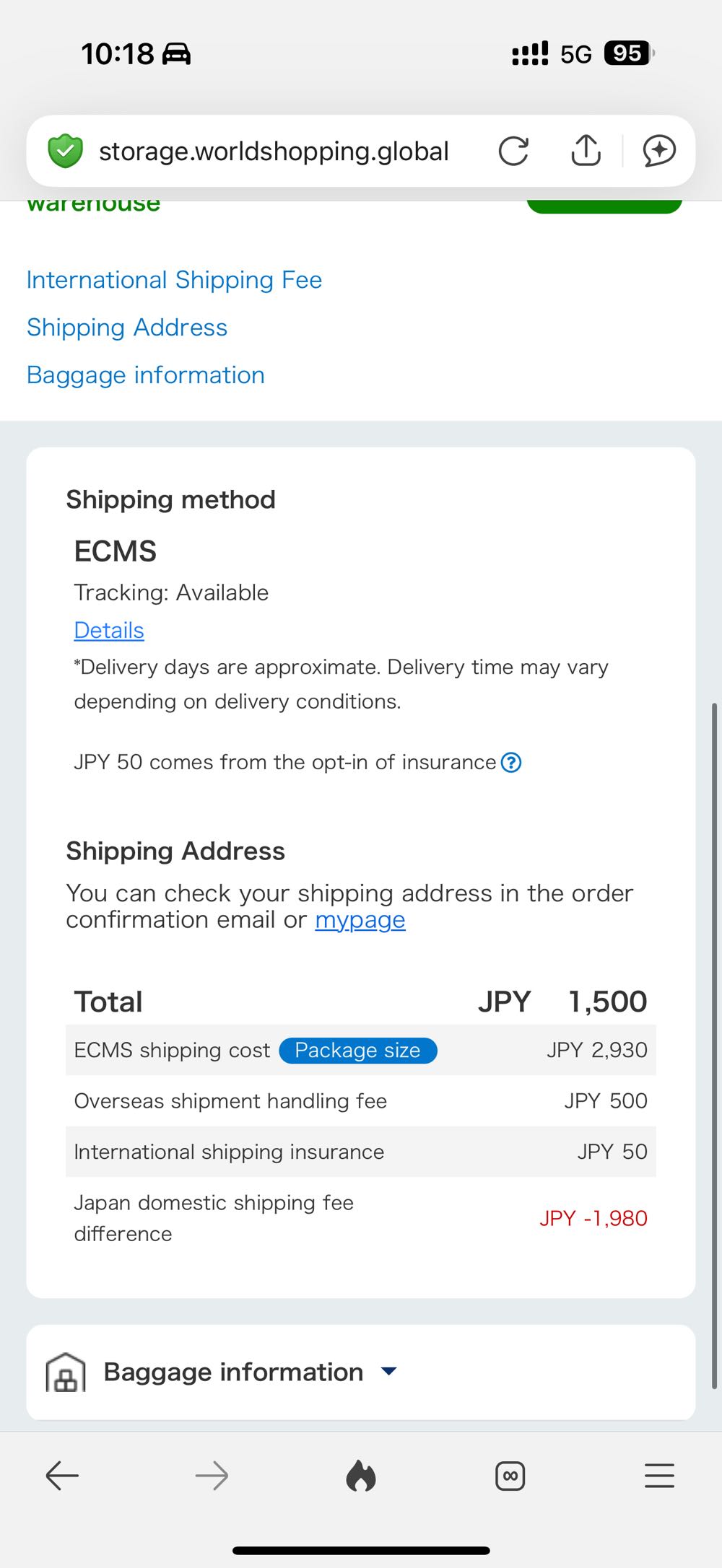Tap the fire clear-data icon
This screenshot has width=722, height=1568.
pyautogui.click(x=361, y=1476)
